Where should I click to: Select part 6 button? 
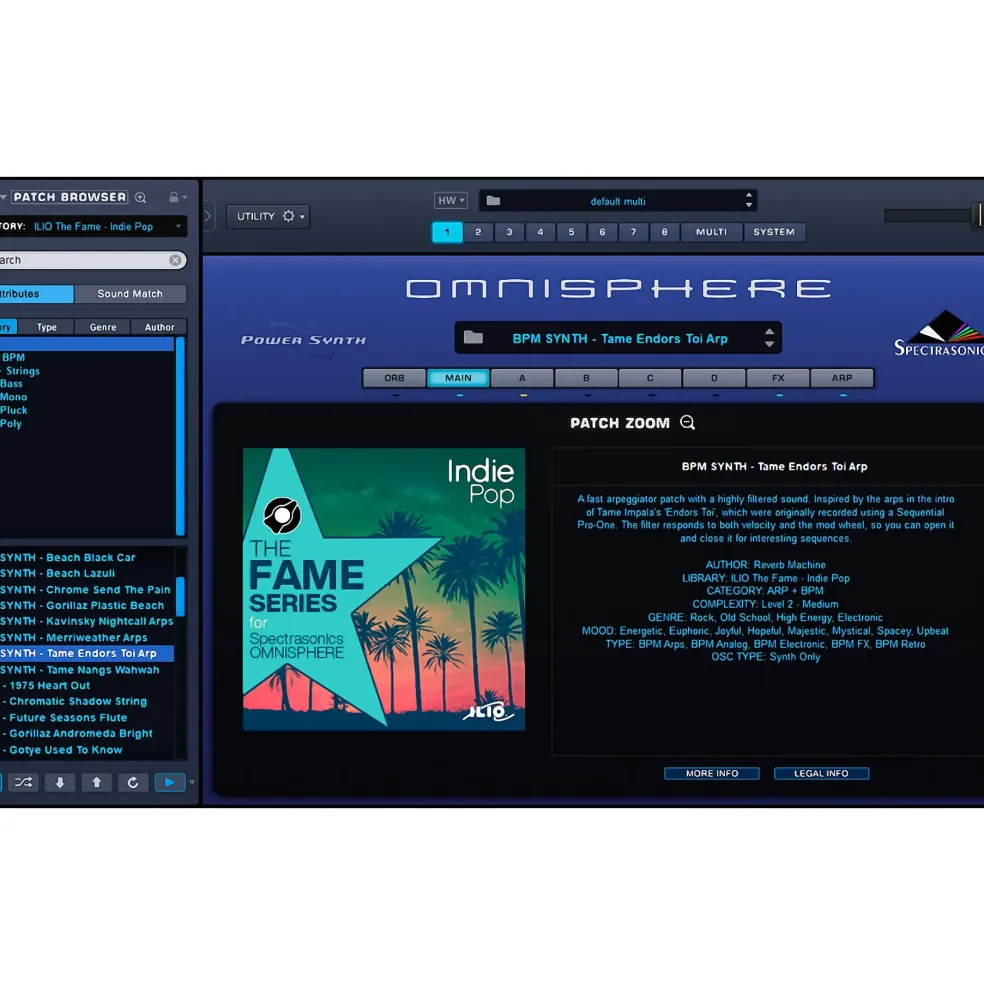(x=602, y=232)
